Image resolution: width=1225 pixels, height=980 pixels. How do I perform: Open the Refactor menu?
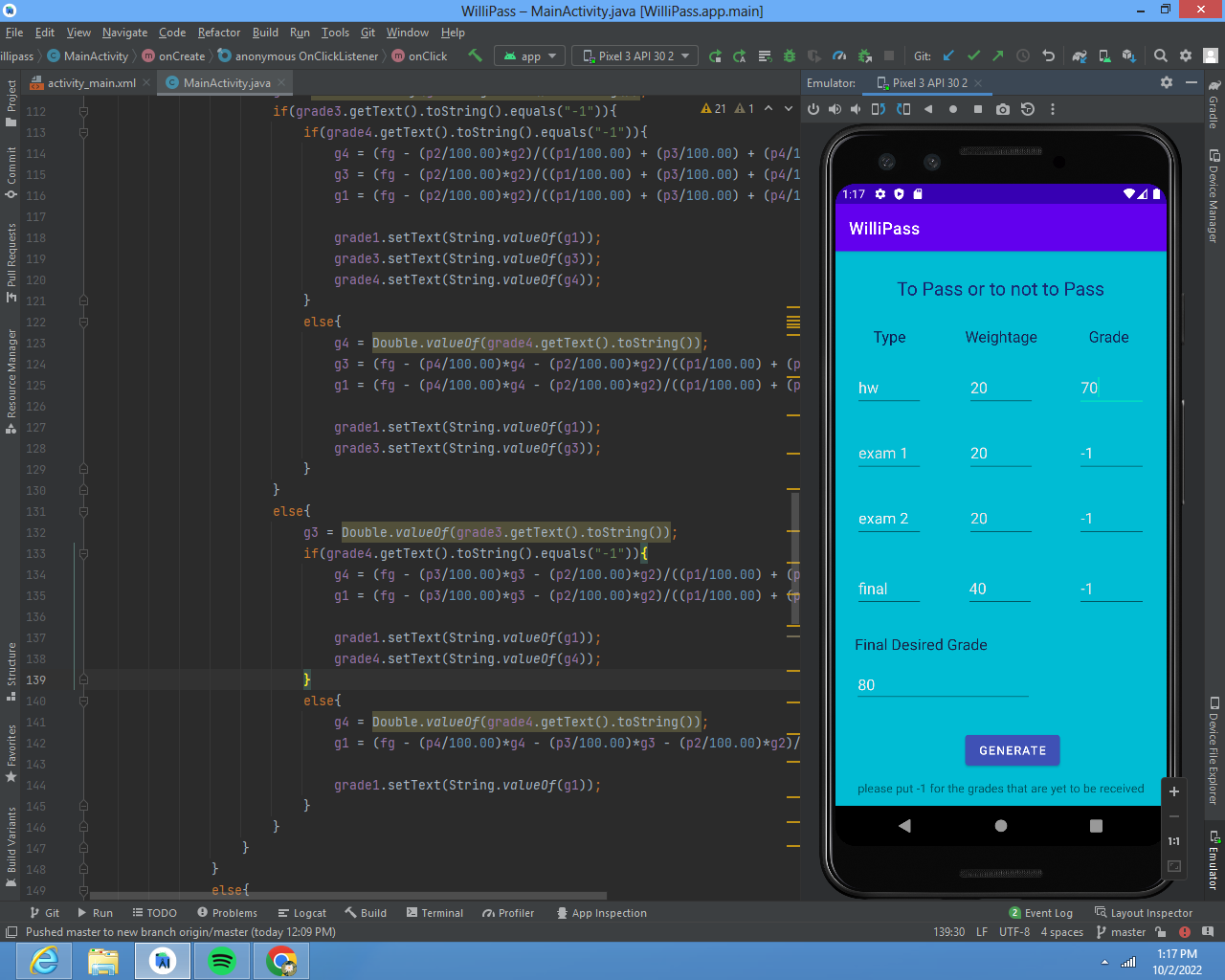(219, 33)
